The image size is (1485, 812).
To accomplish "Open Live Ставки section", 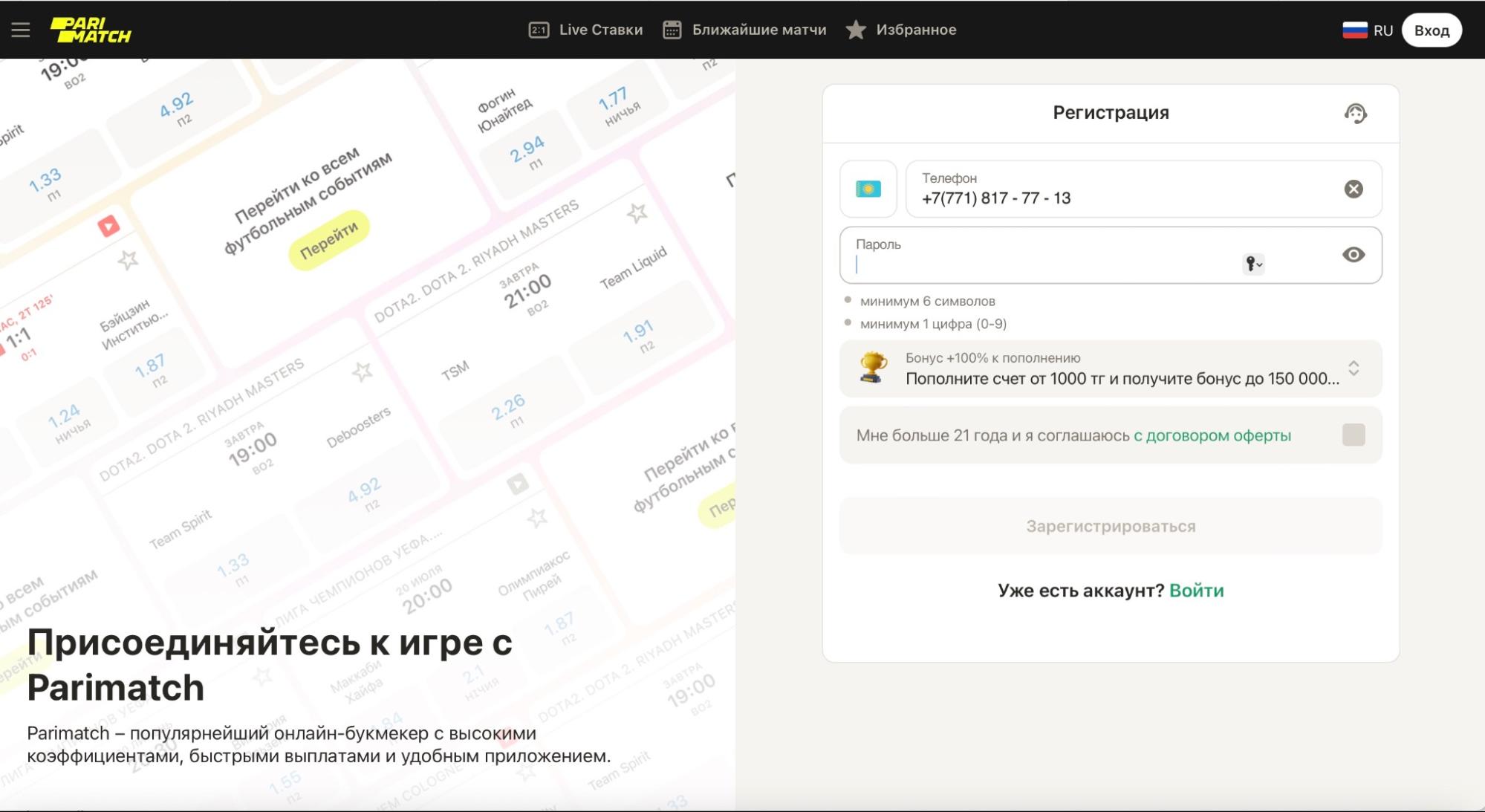I will [x=586, y=30].
